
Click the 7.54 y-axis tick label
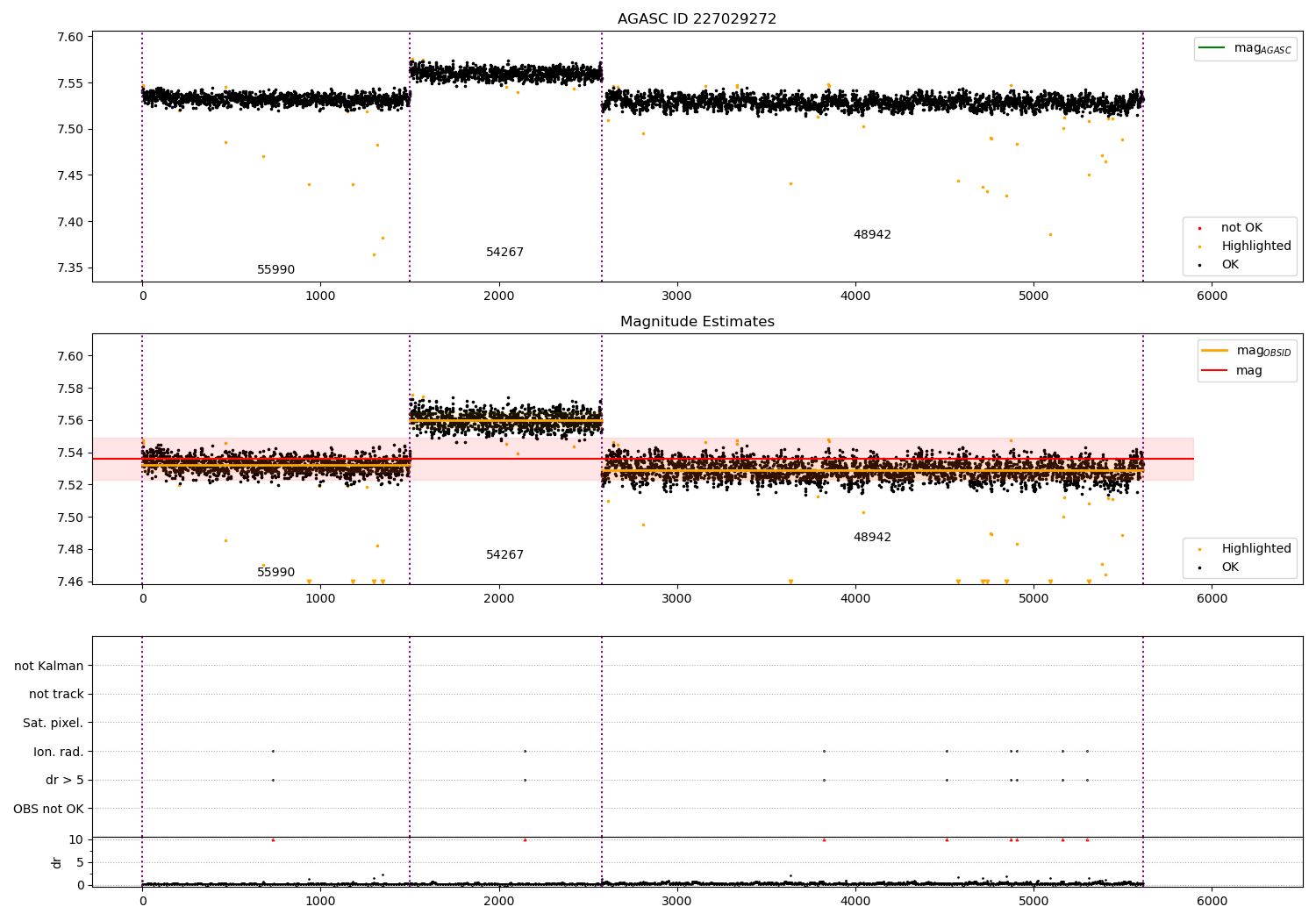click(x=69, y=453)
